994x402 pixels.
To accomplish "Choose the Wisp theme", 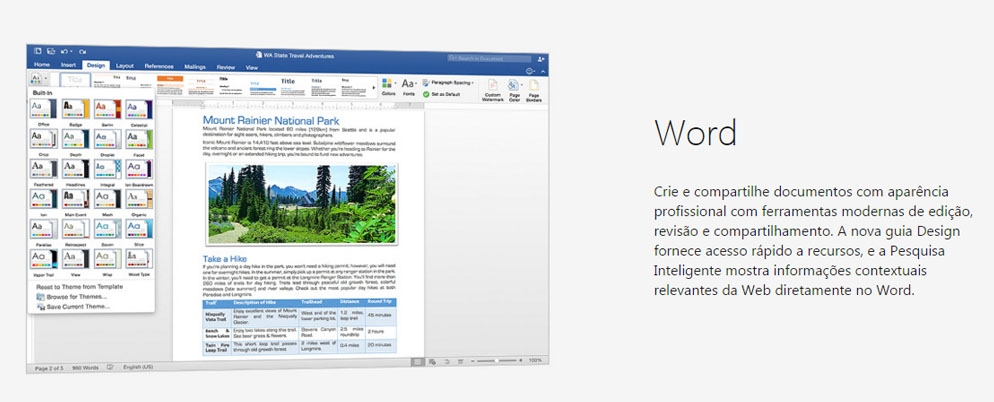I will 107,259.
